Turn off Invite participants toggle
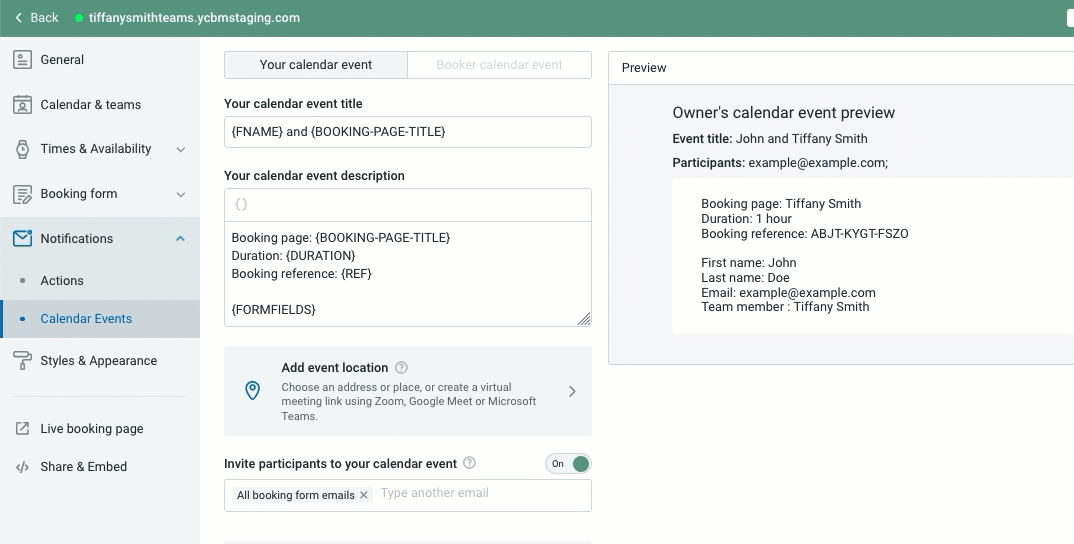The width and height of the screenshot is (1074, 544). pyautogui.click(x=568, y=464)
